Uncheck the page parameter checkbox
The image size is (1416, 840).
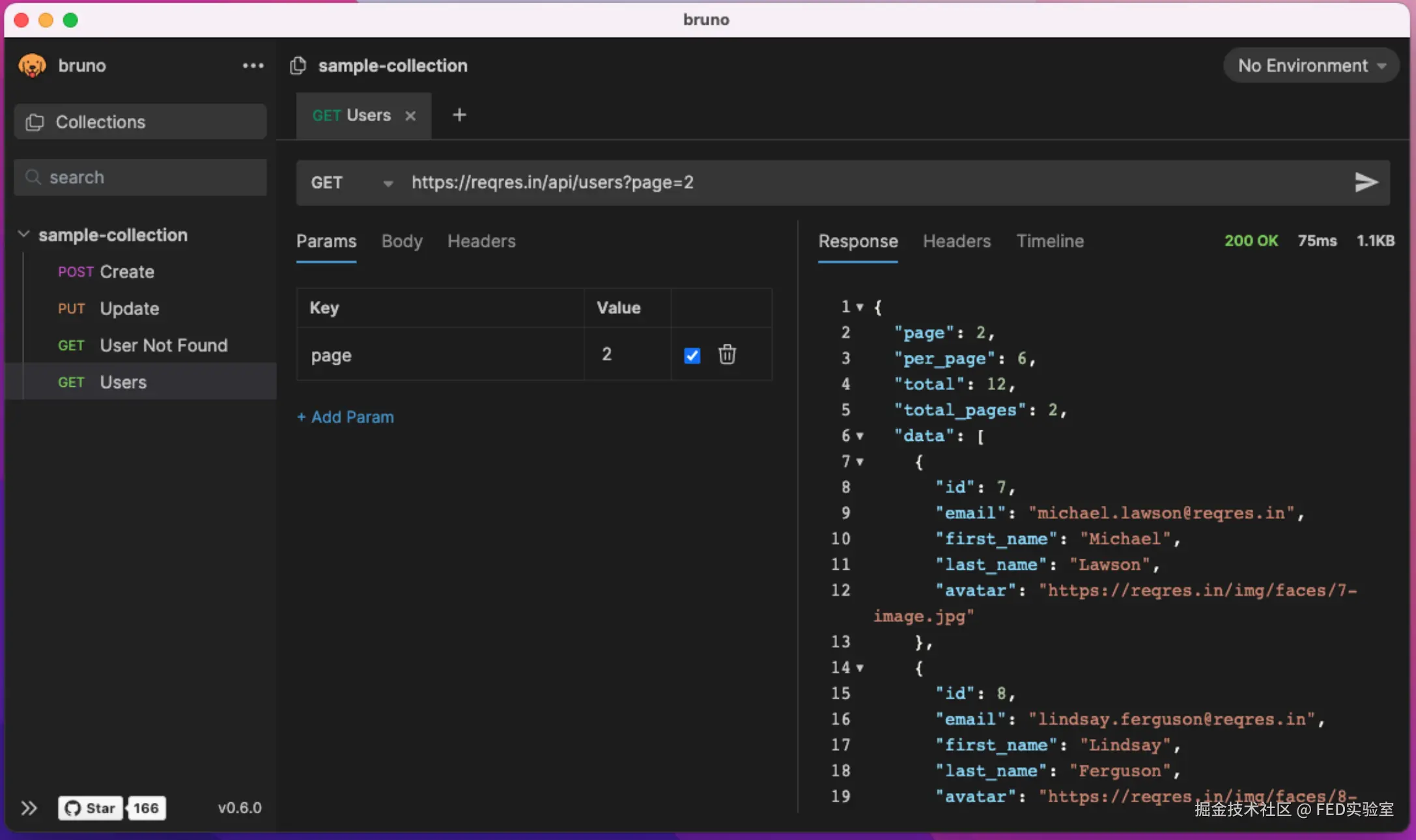692,356
